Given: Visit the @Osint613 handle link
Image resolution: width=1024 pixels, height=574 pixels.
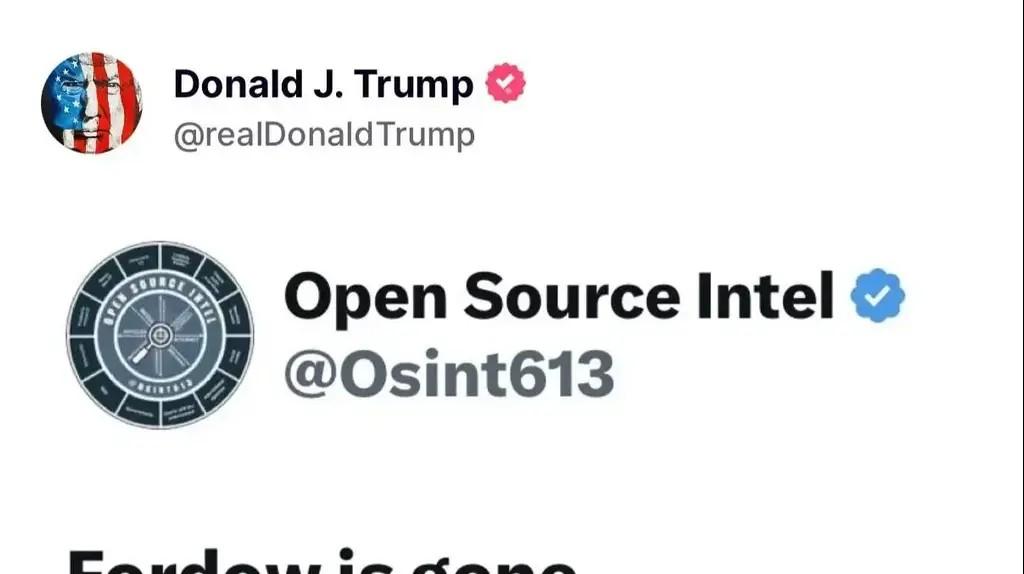Looking at the screenshot, I should click(449, 373).
